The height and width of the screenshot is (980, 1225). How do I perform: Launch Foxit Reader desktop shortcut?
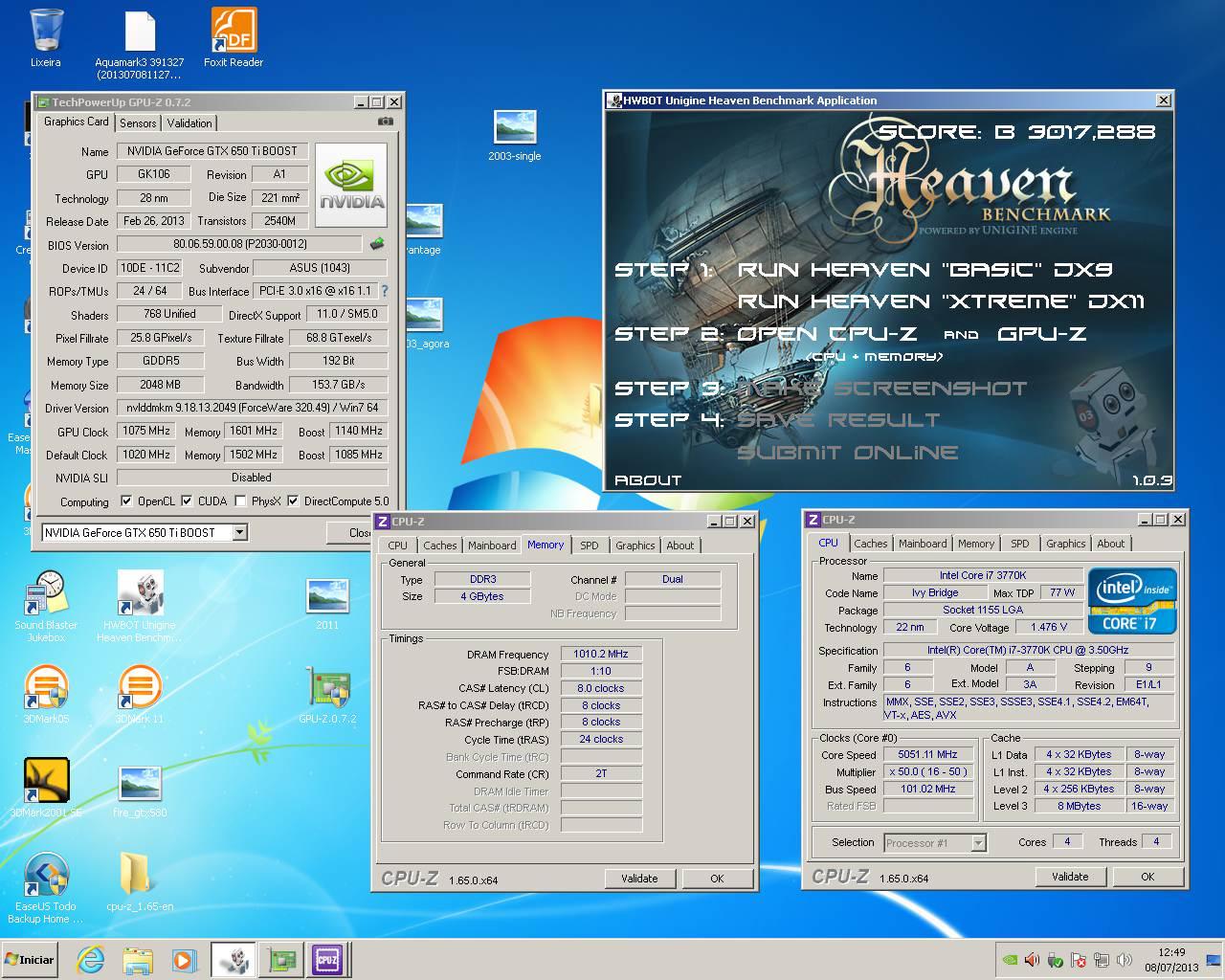(x=234, y=38)
